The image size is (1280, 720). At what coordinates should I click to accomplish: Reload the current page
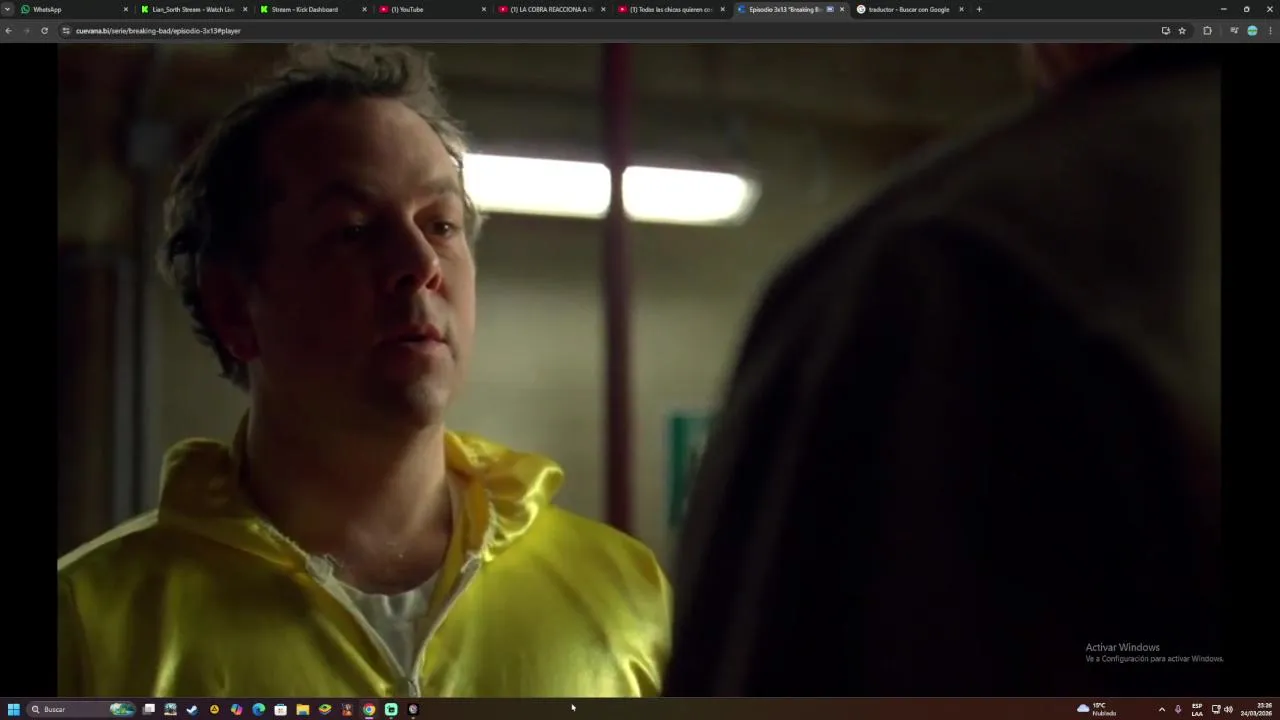coord(44,31)
